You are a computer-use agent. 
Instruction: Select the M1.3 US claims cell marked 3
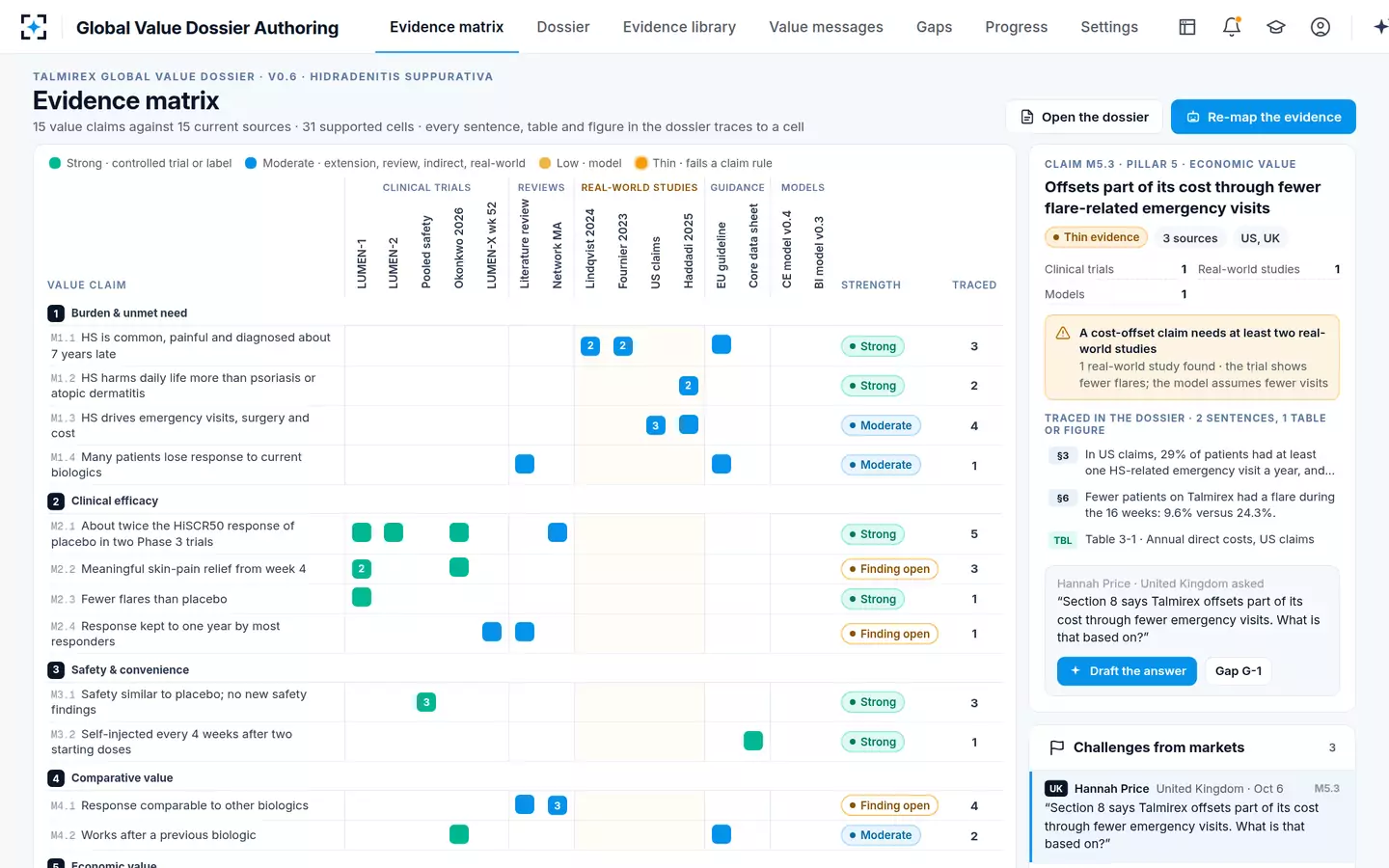(x=656, y=425)
